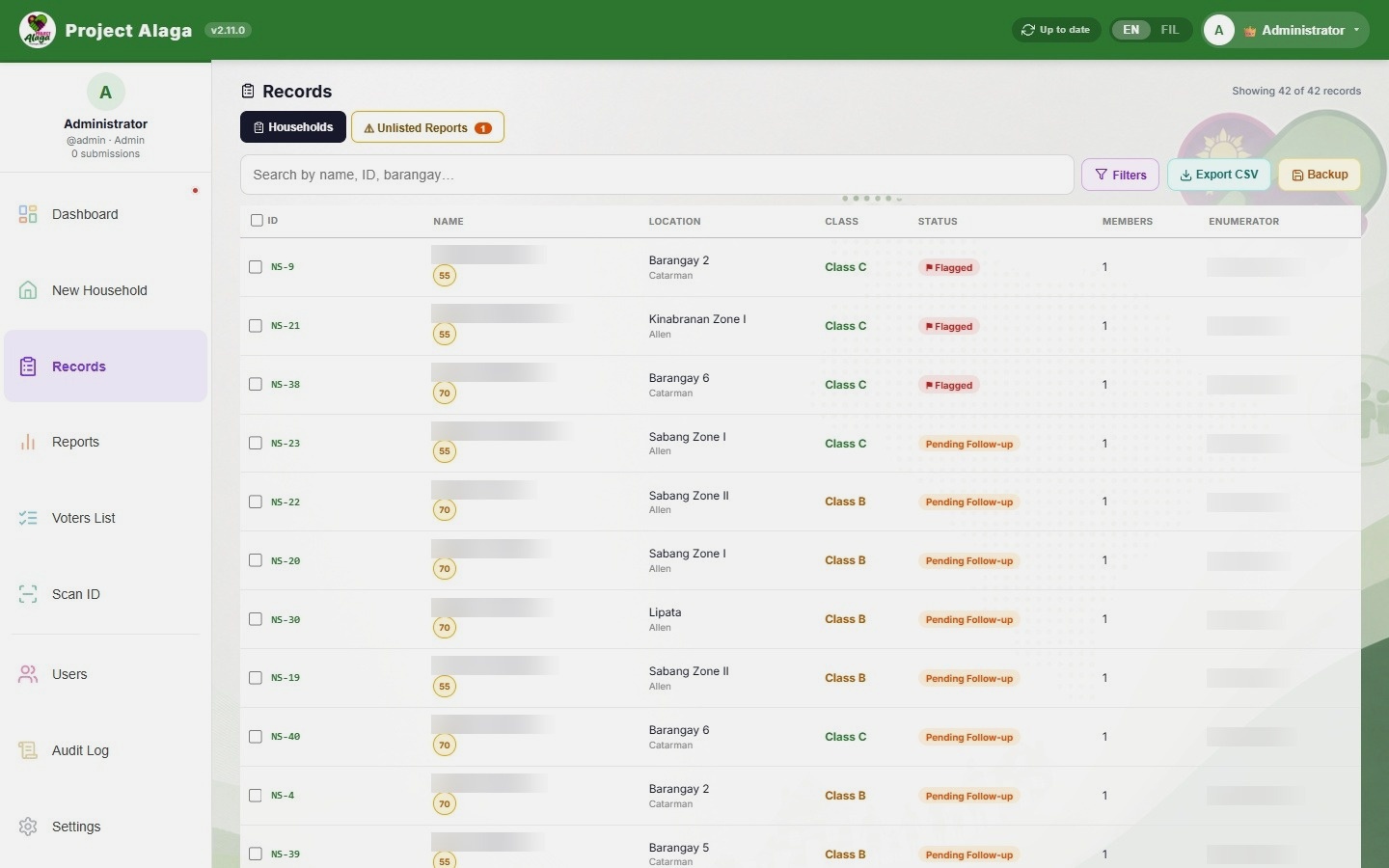Click the Flagged status badge for NS-38
Viewport: 1389px width, 868px height.
click(949, 385)
